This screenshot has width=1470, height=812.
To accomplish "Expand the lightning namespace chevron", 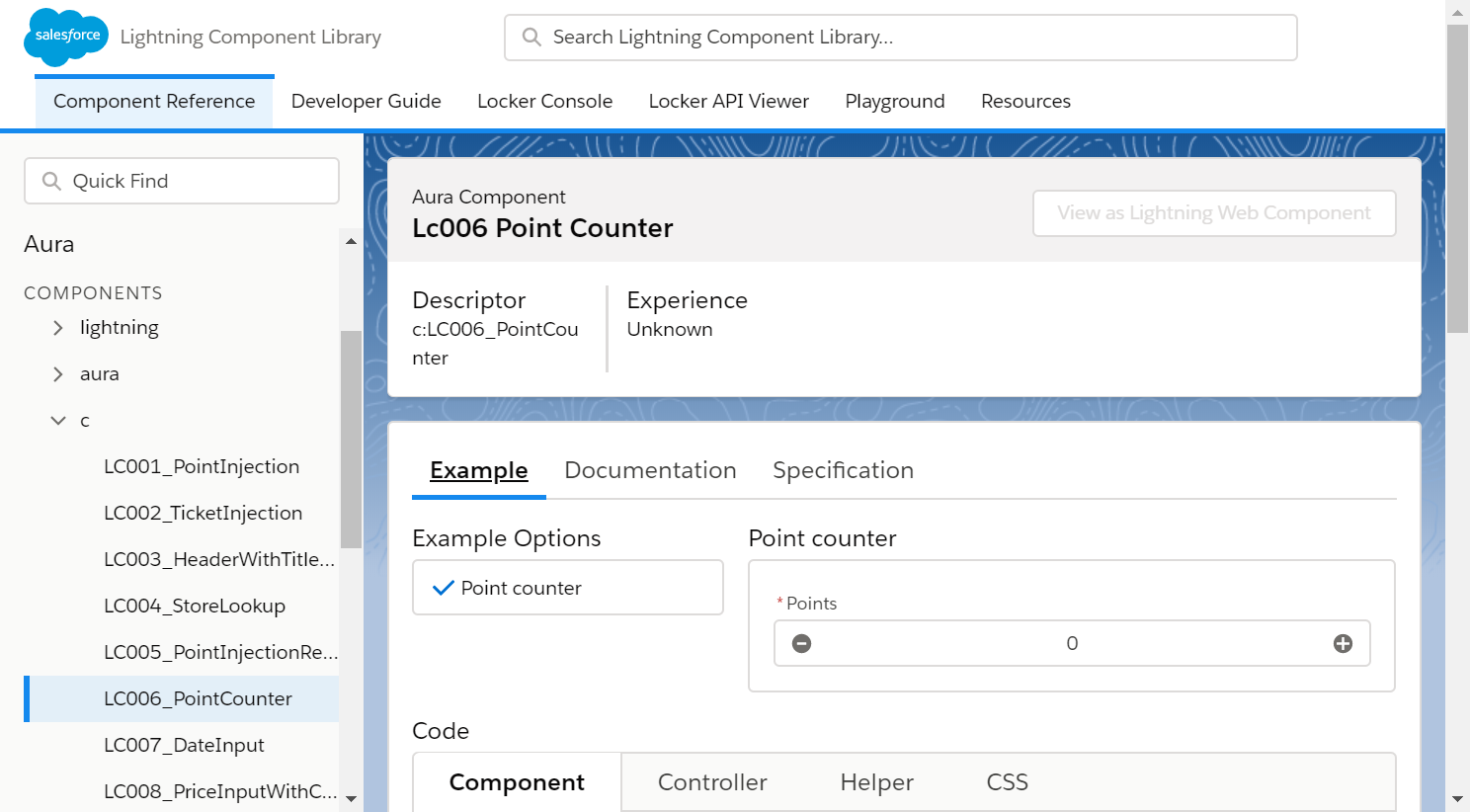I will (58, 328).
